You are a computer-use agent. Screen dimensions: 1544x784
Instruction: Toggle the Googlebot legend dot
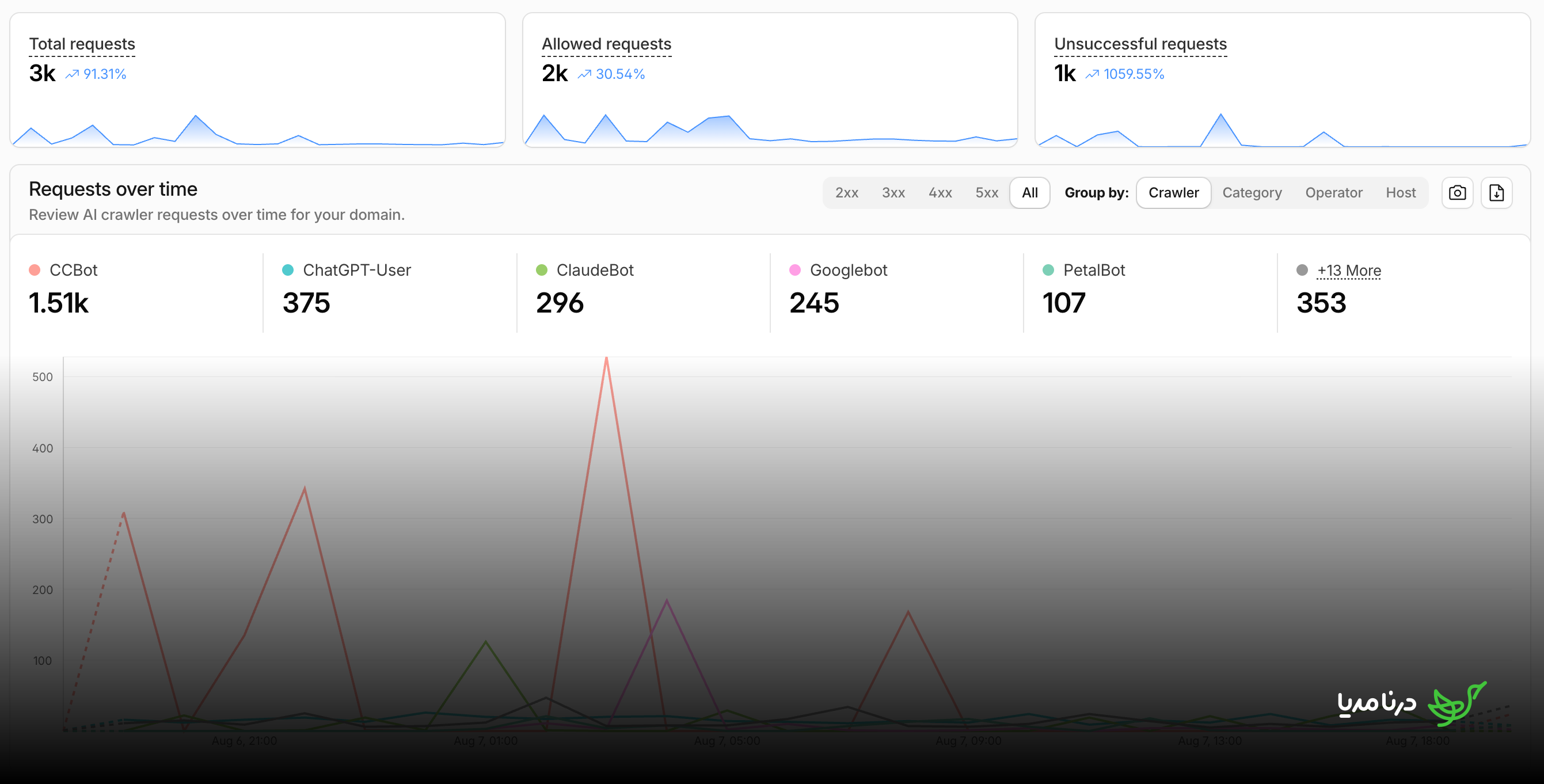(x=796, y=271)
